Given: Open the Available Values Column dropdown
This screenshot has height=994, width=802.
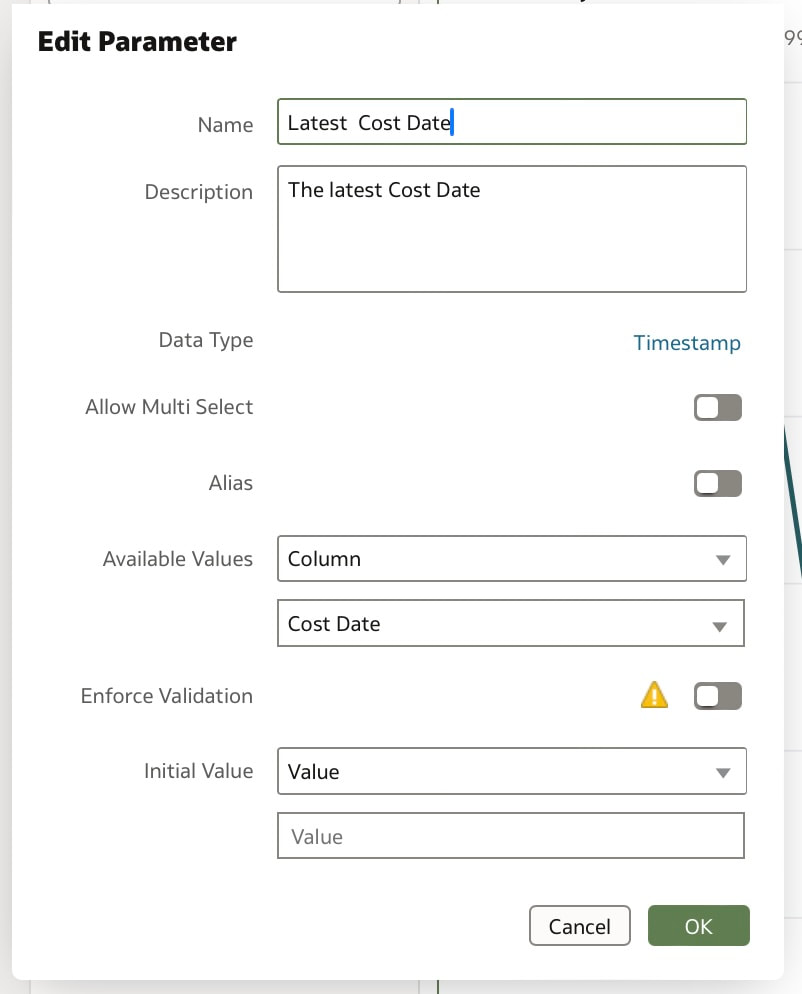Looking at the screenshot, I should (x=512, y=558).
